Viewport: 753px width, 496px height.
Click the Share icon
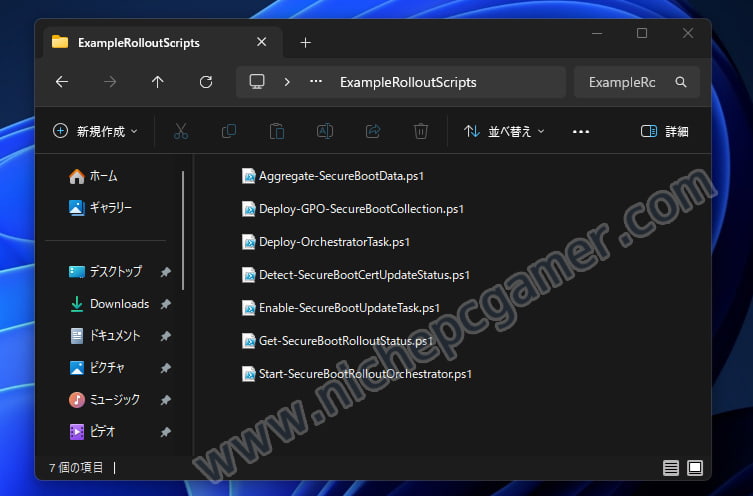373,131
